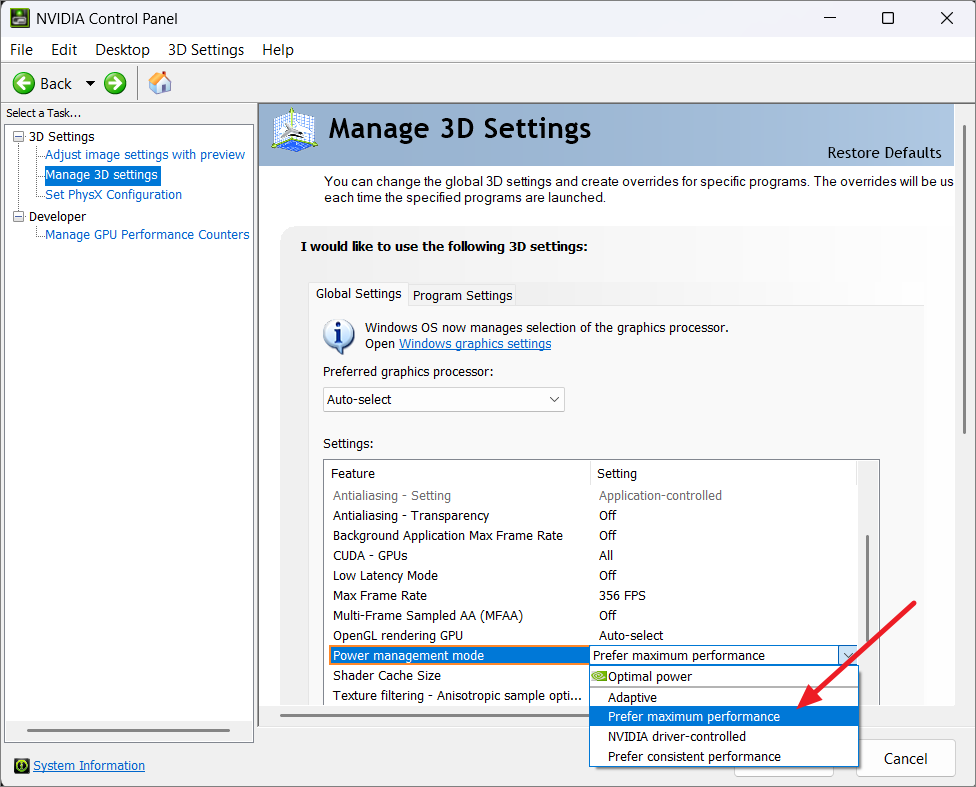Open the Back history dropdown arrow
The height and width of the screenshot is (787, 976).
(90, 83)
